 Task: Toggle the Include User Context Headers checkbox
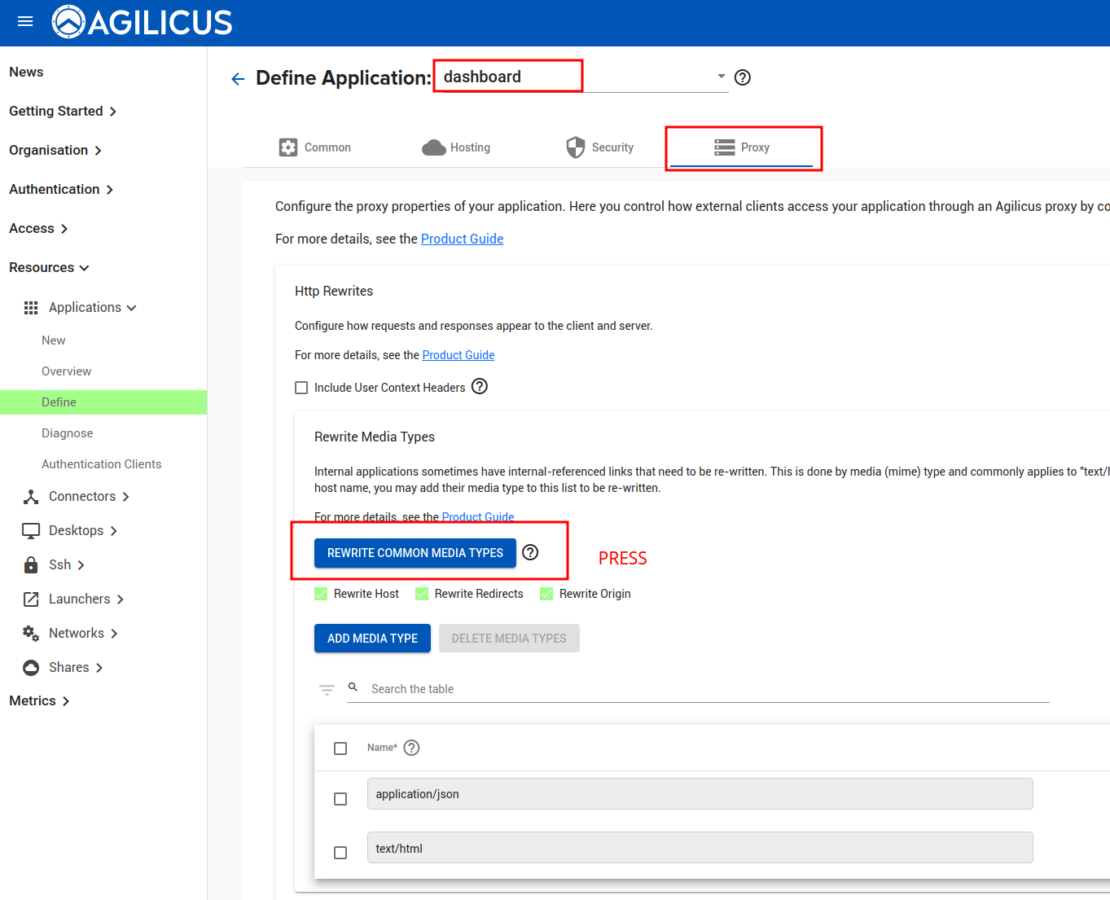click(x=301, y=387)
